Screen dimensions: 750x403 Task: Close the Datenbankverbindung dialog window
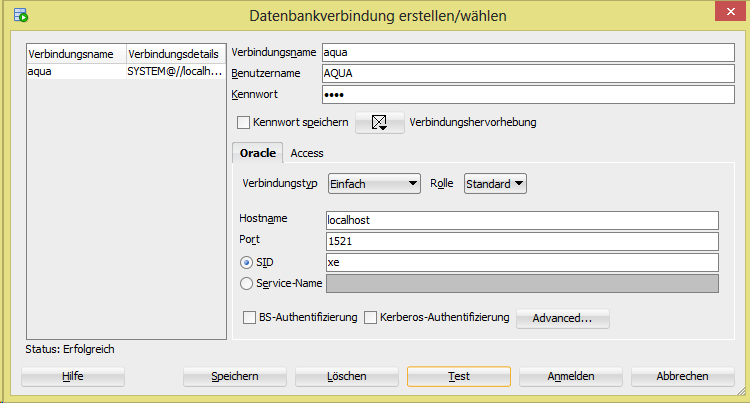click(730, 12)
